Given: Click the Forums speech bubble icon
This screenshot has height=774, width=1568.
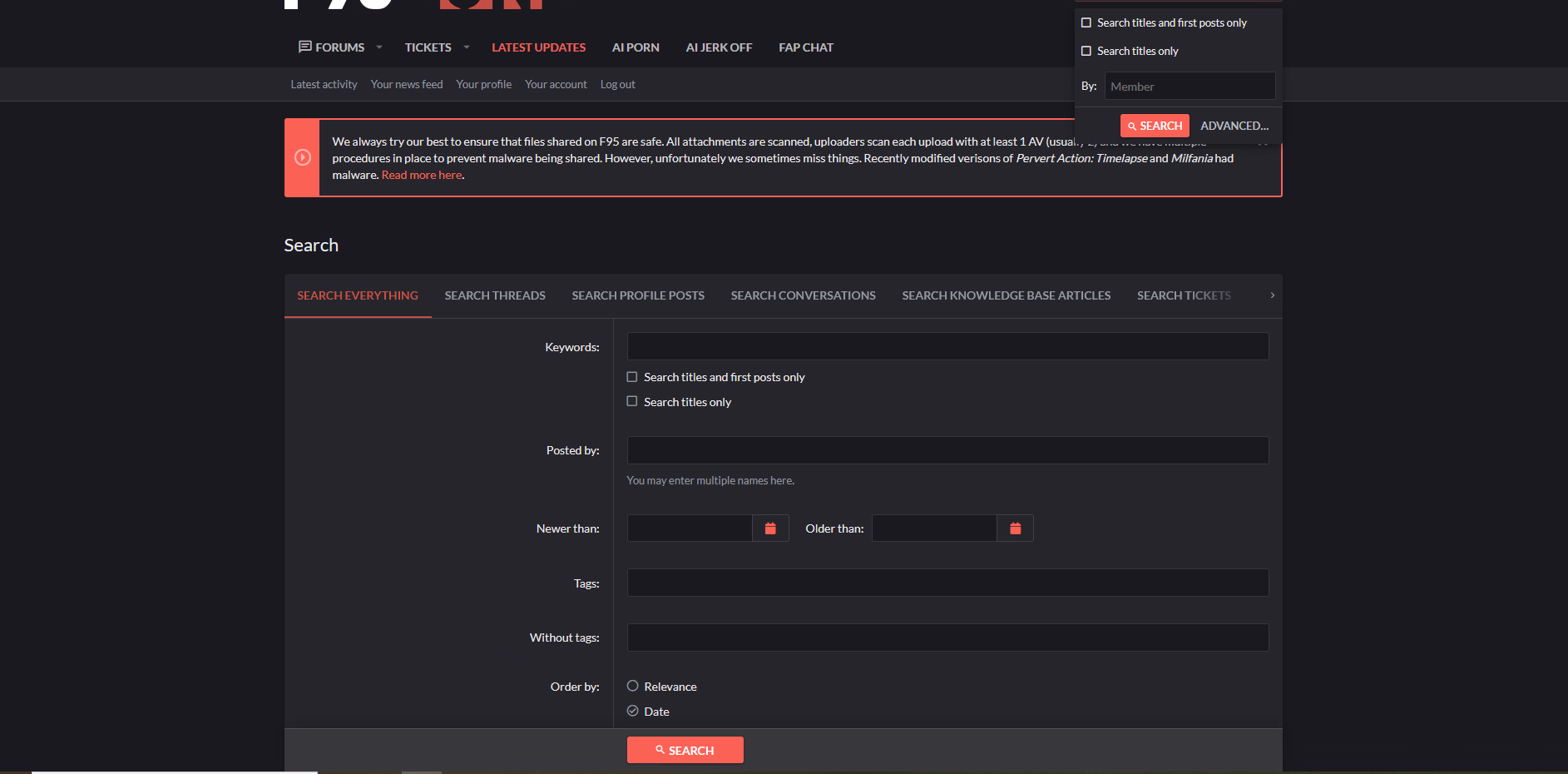Looking at the screenshot, I should click(x=304, y=47).
